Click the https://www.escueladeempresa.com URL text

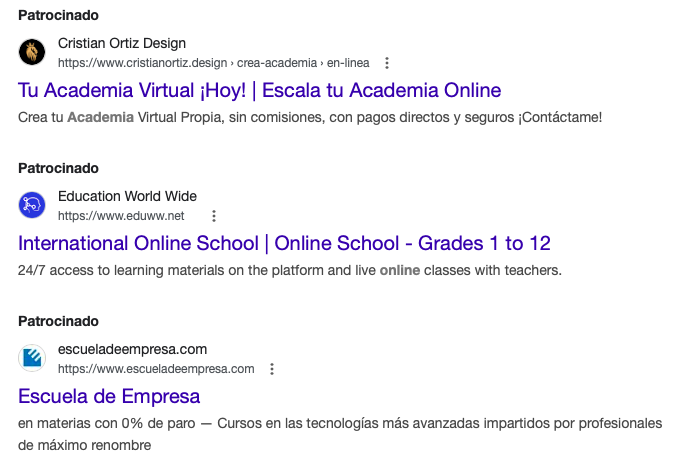[x=156, y=369]
